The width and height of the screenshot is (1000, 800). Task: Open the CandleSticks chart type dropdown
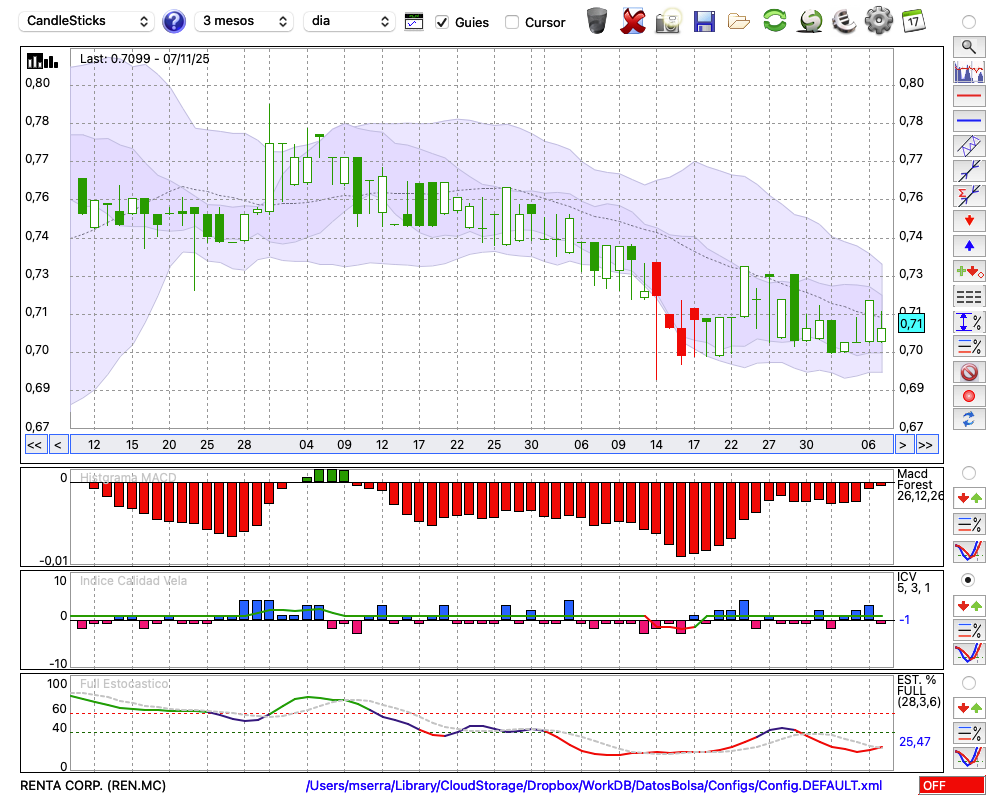pos(87,21)
